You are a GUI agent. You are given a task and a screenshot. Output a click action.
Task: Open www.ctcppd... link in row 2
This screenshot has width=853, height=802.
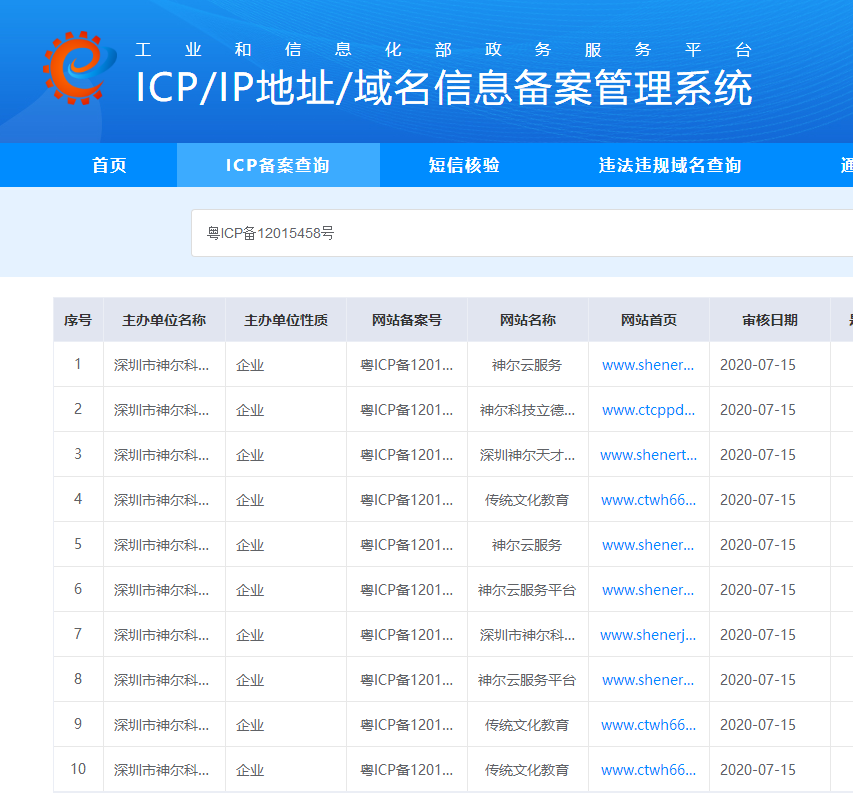pos(648,410)
